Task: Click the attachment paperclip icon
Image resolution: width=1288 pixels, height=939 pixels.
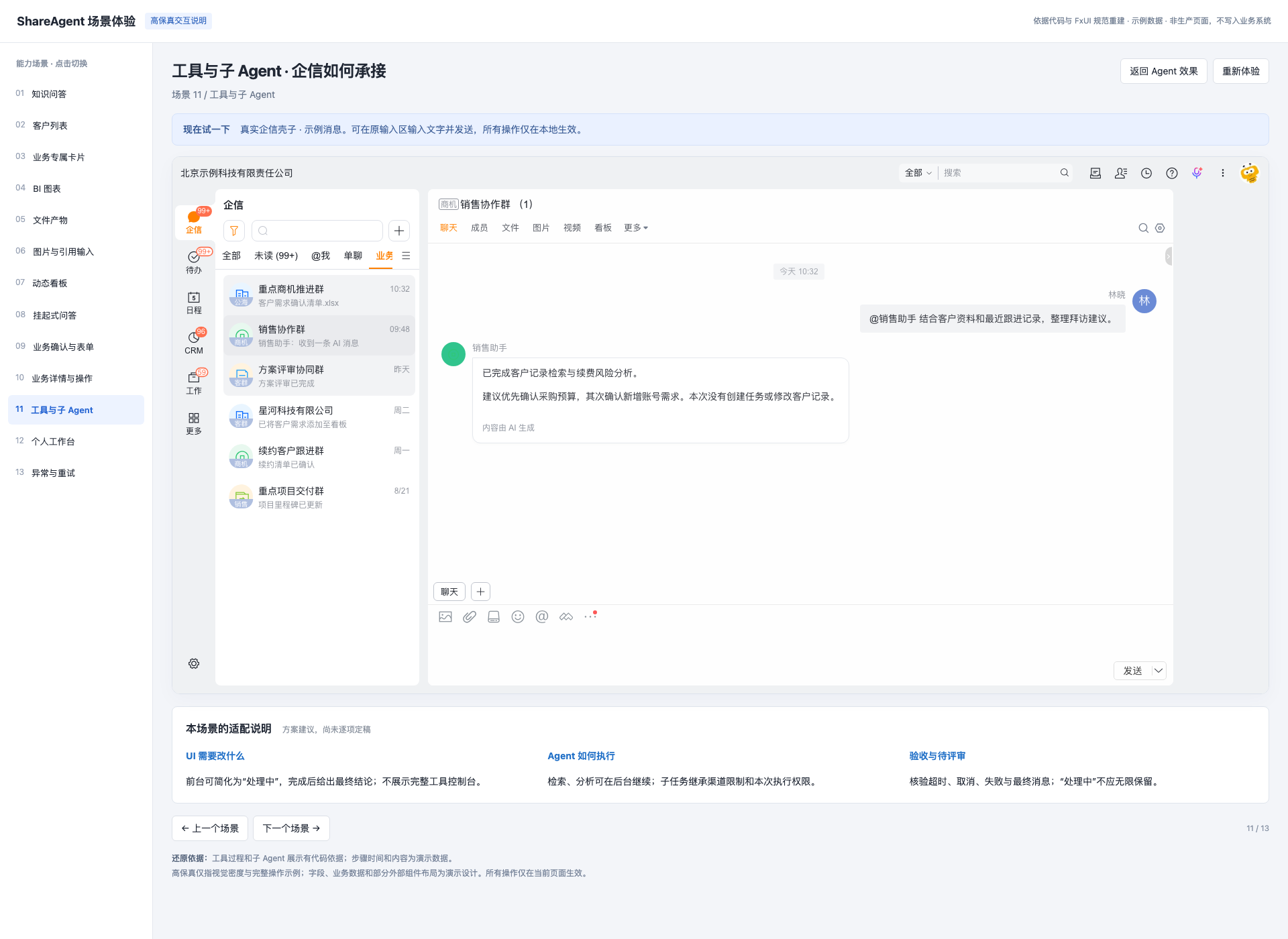Action: pos(470,616)
